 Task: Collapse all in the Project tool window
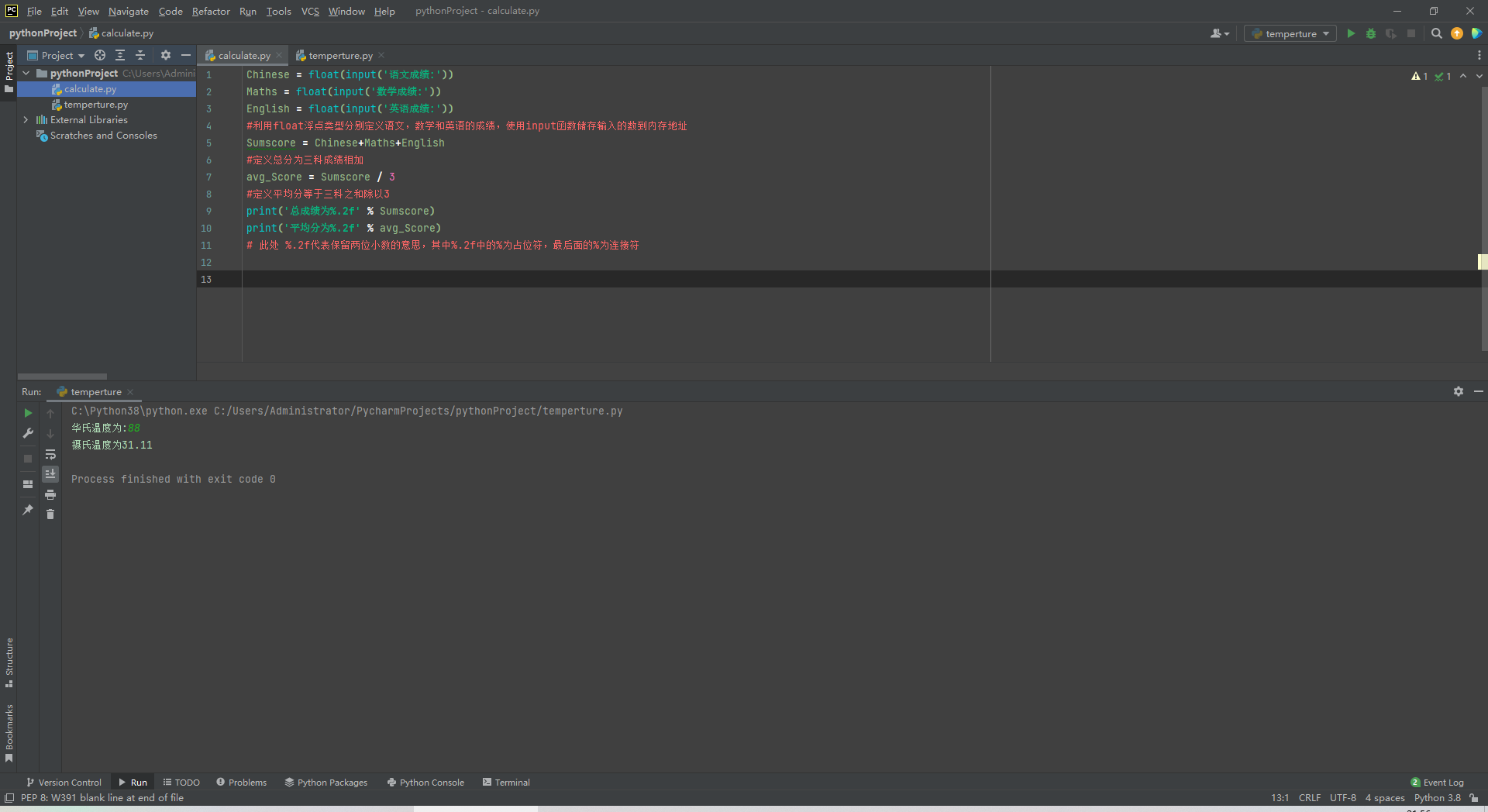(x=140, y=55)
